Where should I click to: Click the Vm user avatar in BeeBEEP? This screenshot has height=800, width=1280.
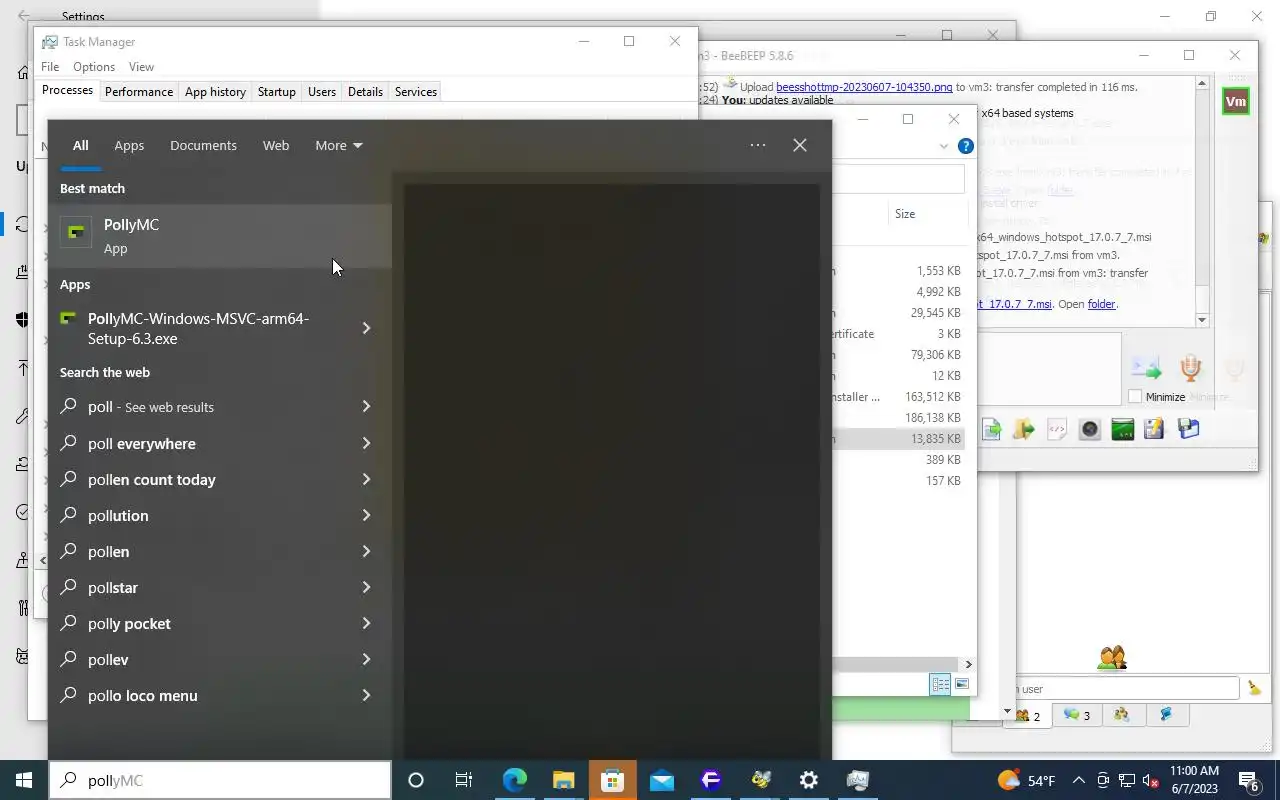pyautogui.click(x=1236, y=101)
